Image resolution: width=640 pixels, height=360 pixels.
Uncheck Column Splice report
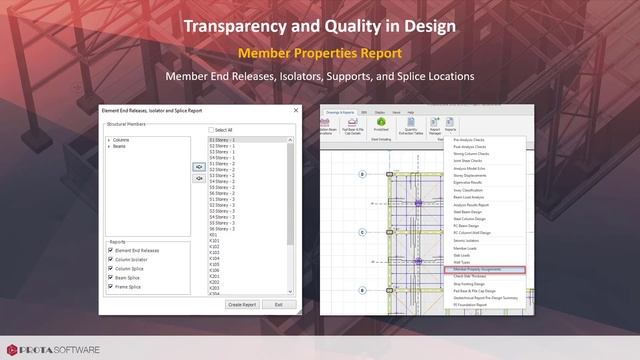(110, 268)
